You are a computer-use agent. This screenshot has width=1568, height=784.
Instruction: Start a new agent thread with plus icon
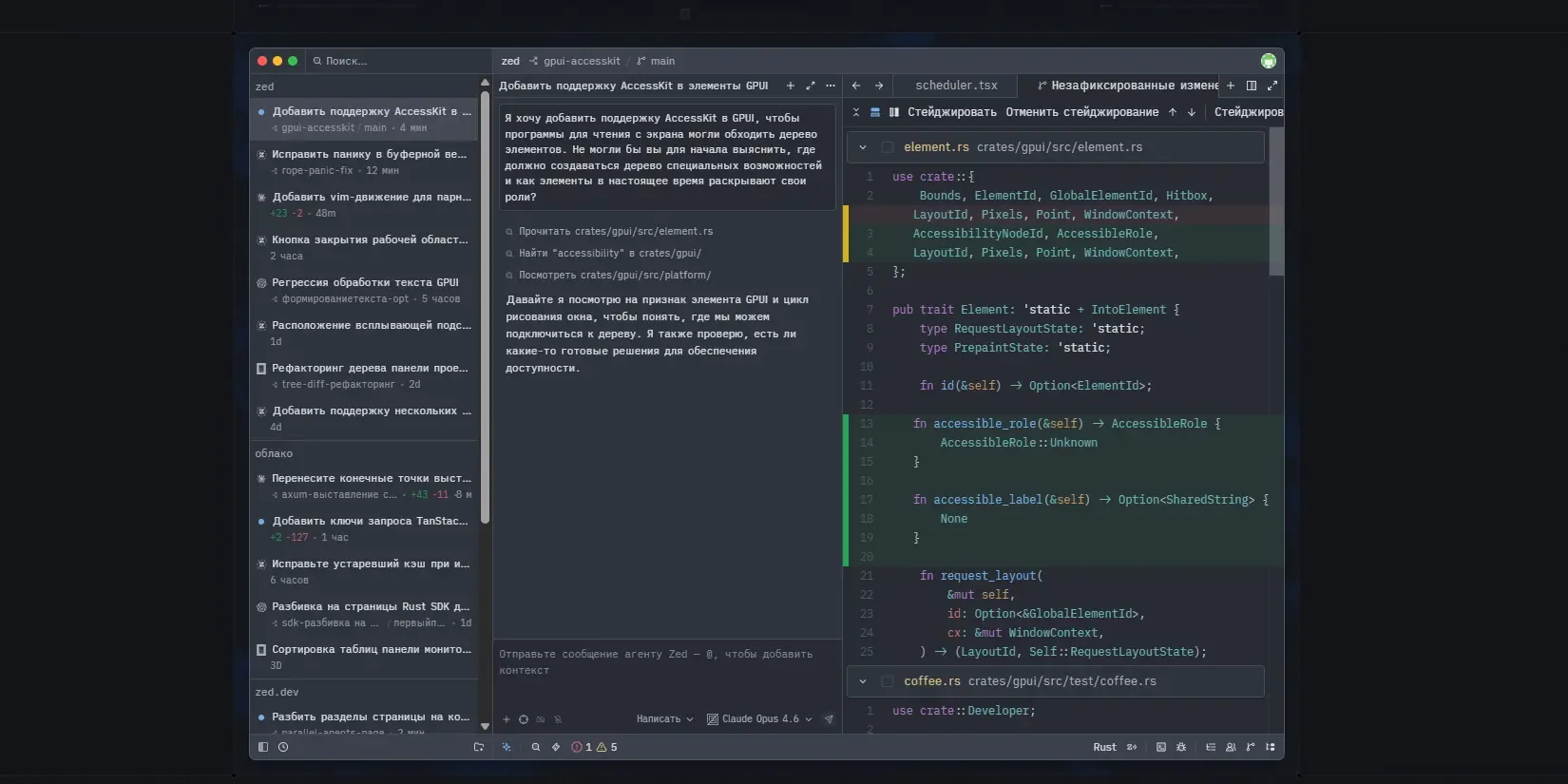pos(790,86)
